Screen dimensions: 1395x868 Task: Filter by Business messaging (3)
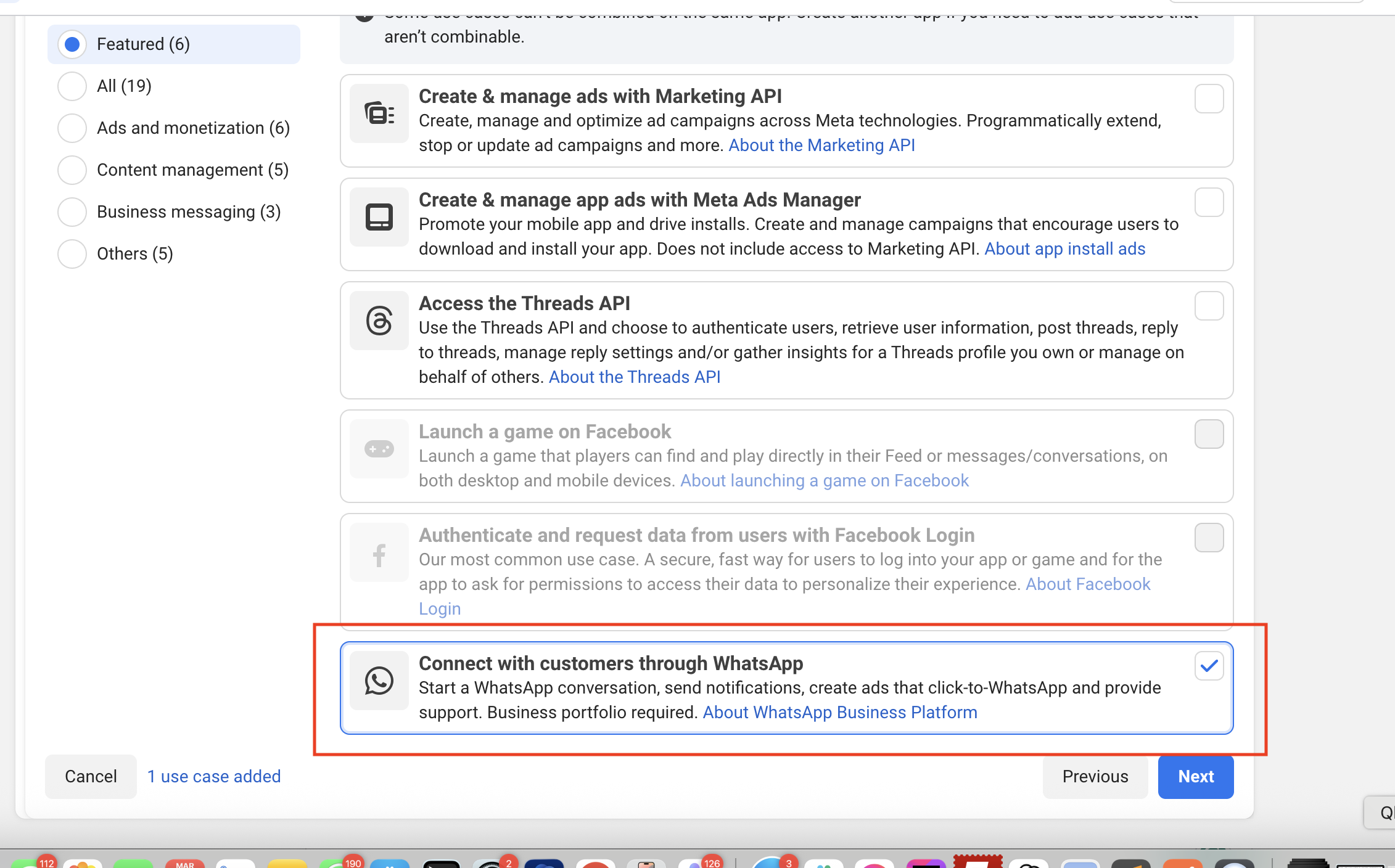170,212
